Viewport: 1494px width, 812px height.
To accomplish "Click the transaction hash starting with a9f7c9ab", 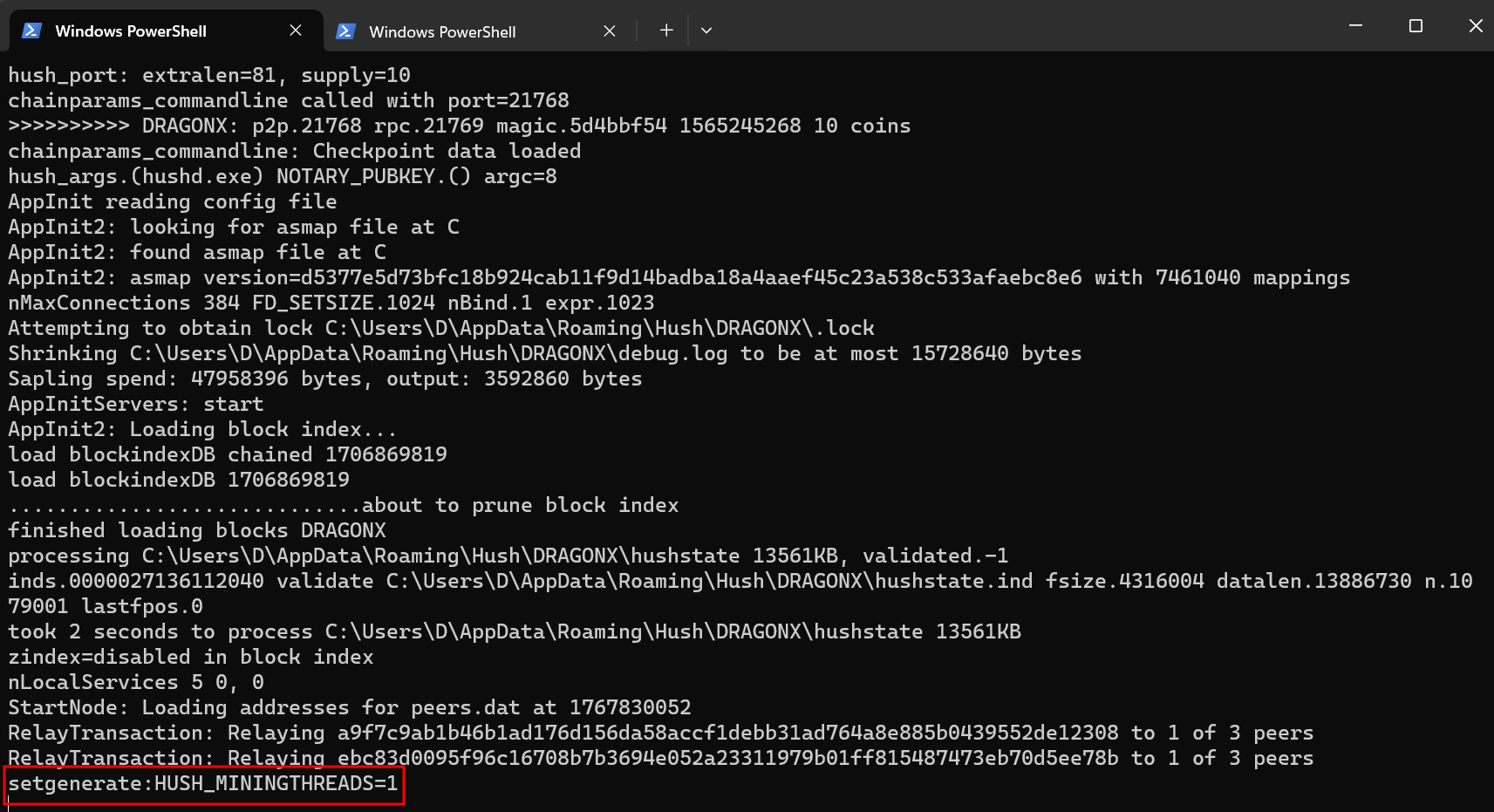I will tap(727, 733).
